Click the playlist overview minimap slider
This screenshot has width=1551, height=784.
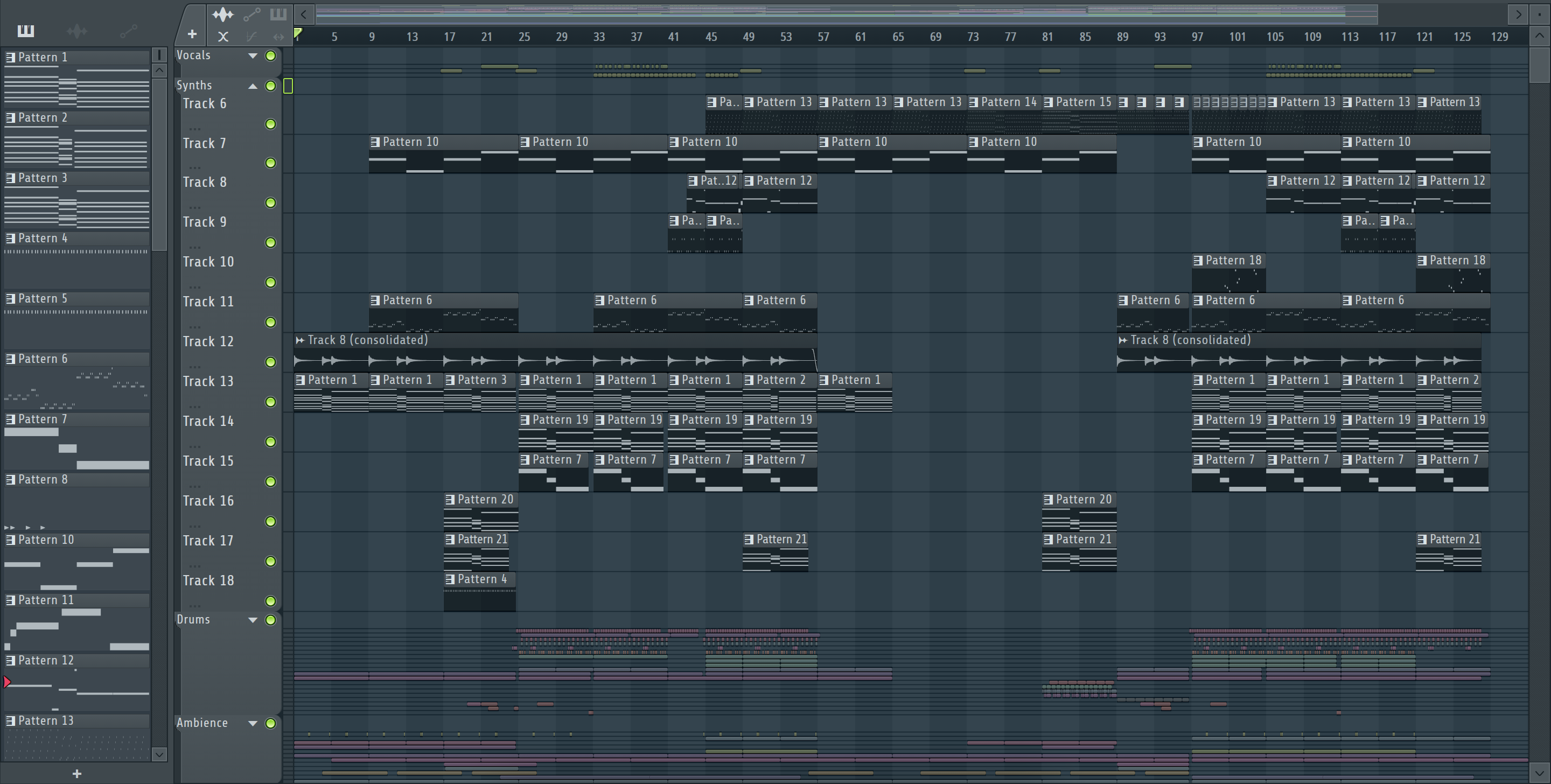tap(846, 14)
